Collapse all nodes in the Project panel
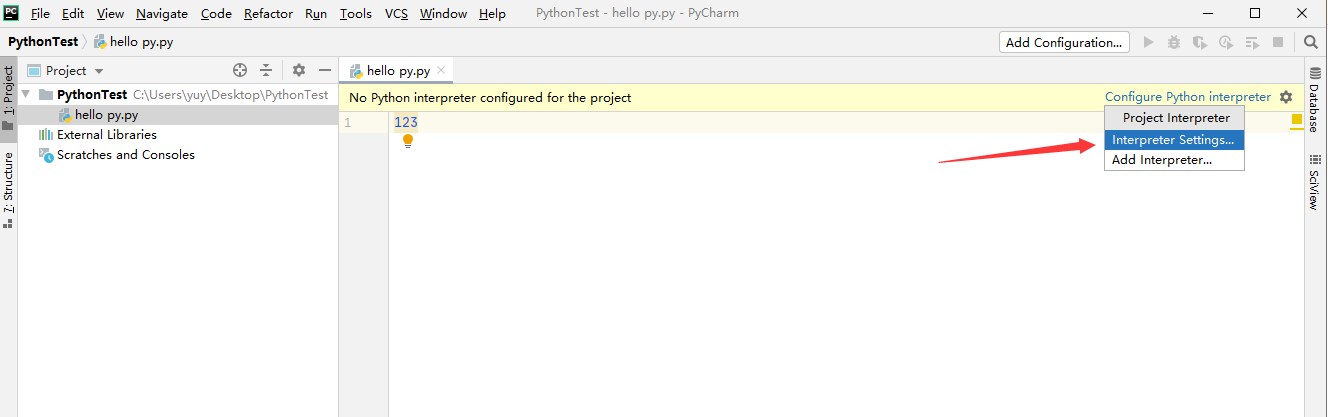This screenshot has width=1328, height=417. point(266,70)
